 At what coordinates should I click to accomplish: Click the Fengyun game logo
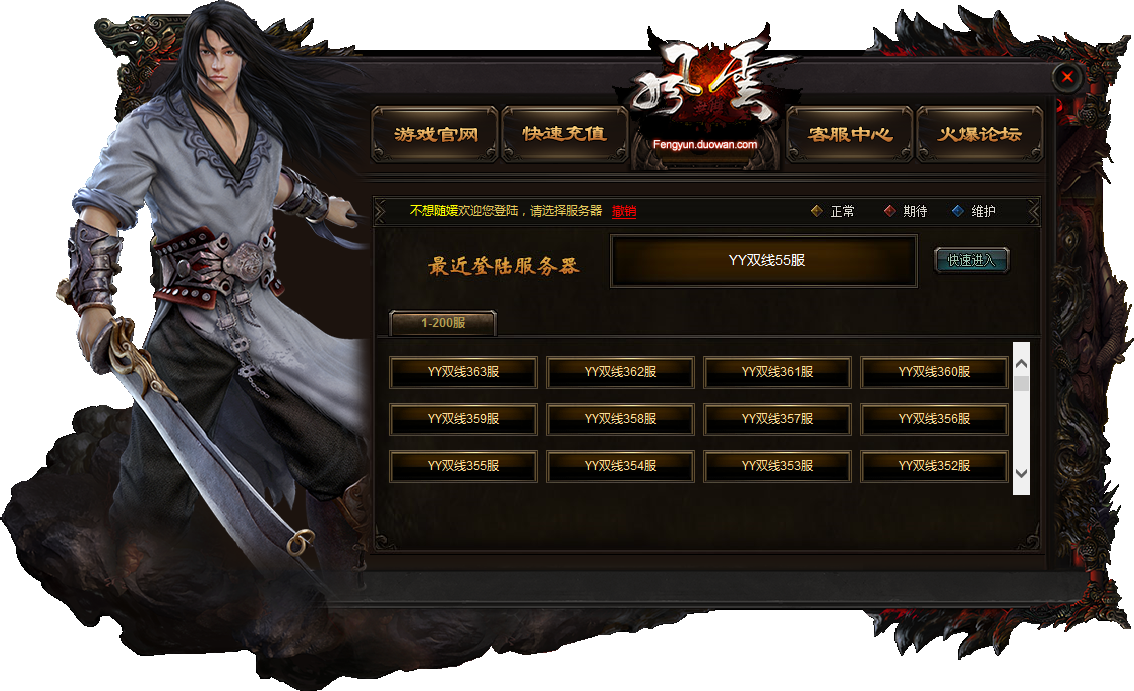pyautogui.click(x=705, y=94)
